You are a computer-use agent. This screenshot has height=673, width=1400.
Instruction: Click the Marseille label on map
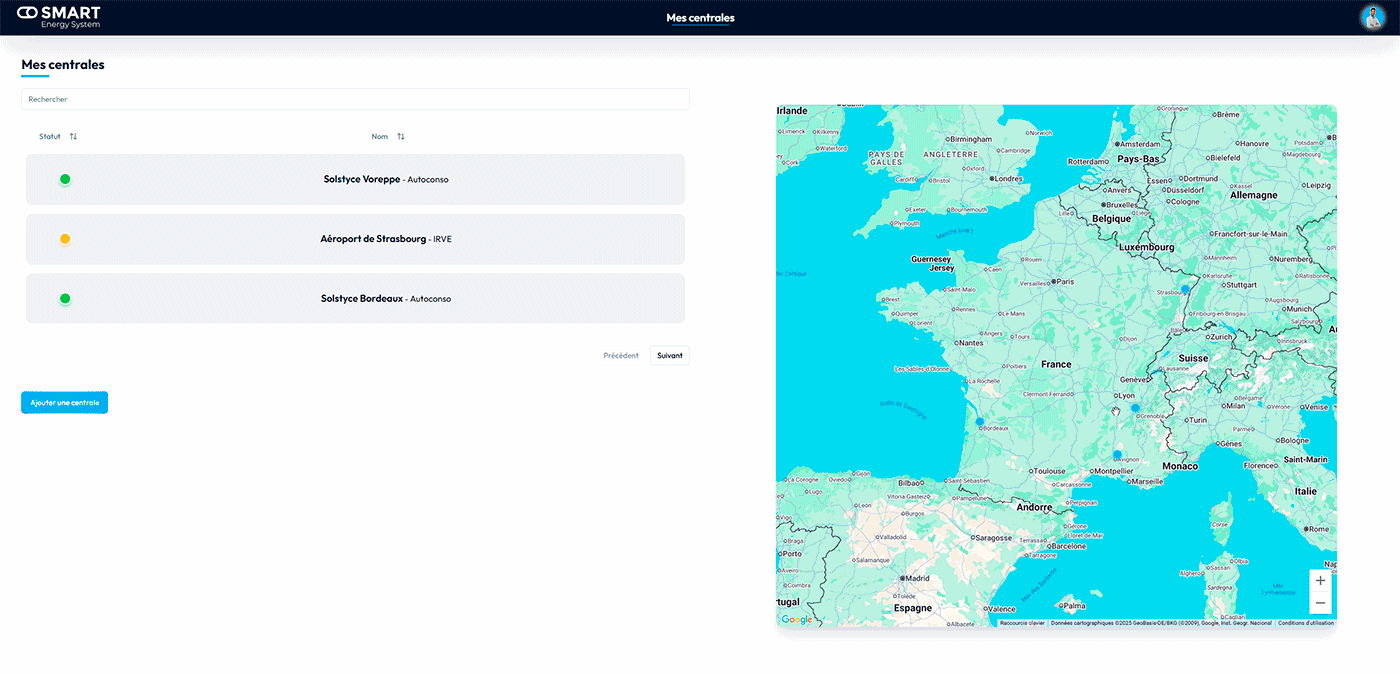click(x=1147, y=481)
